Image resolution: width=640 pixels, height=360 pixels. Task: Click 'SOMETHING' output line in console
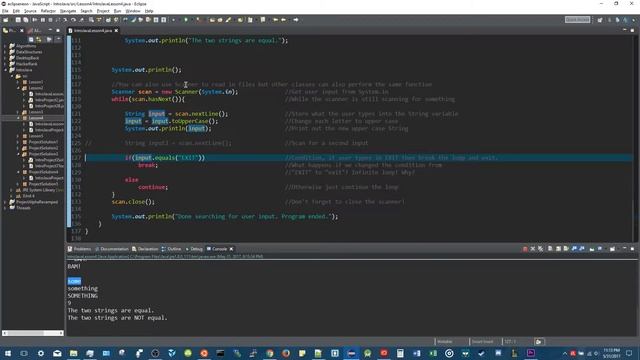tap(83, 296)
